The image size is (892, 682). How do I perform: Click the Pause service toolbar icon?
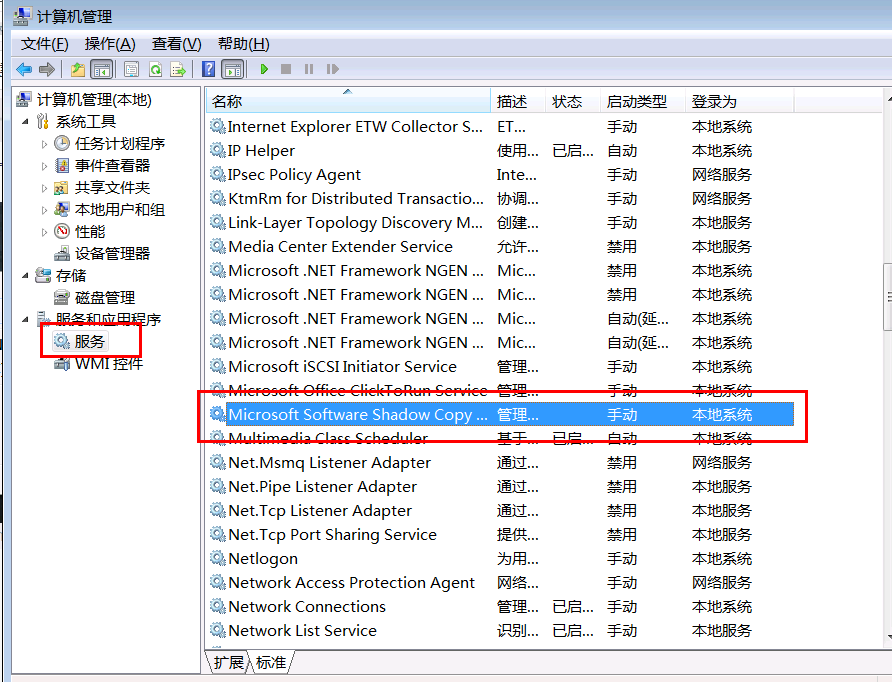pyautogui.click(x=309, y=69)
